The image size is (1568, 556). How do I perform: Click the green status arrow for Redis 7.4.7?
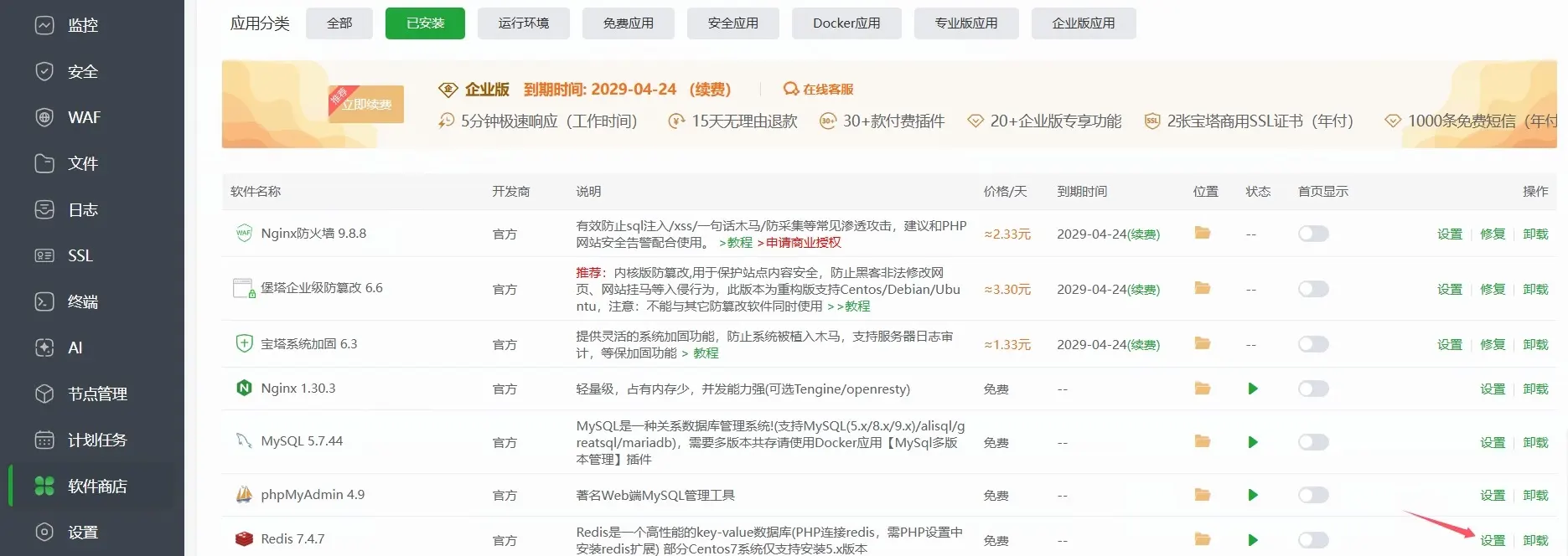1253,540
